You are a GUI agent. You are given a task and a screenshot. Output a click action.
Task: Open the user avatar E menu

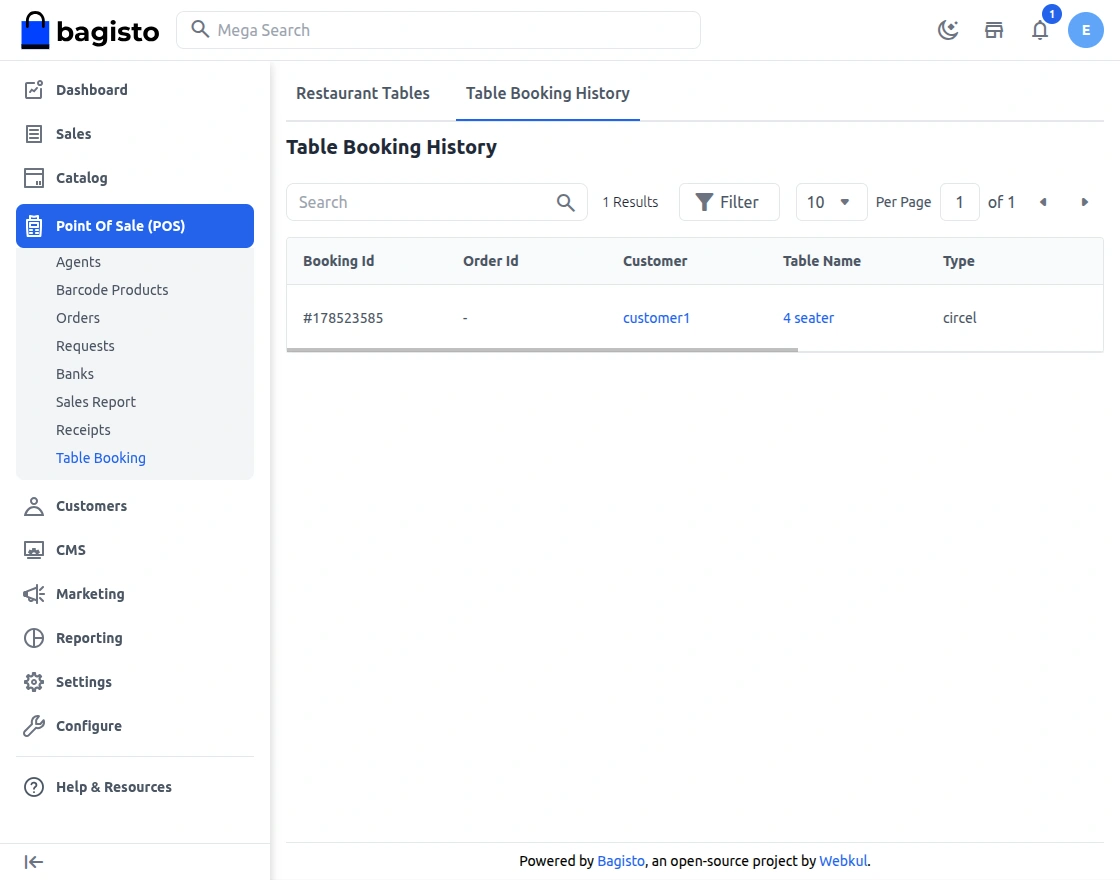(x=1086, y=30)
